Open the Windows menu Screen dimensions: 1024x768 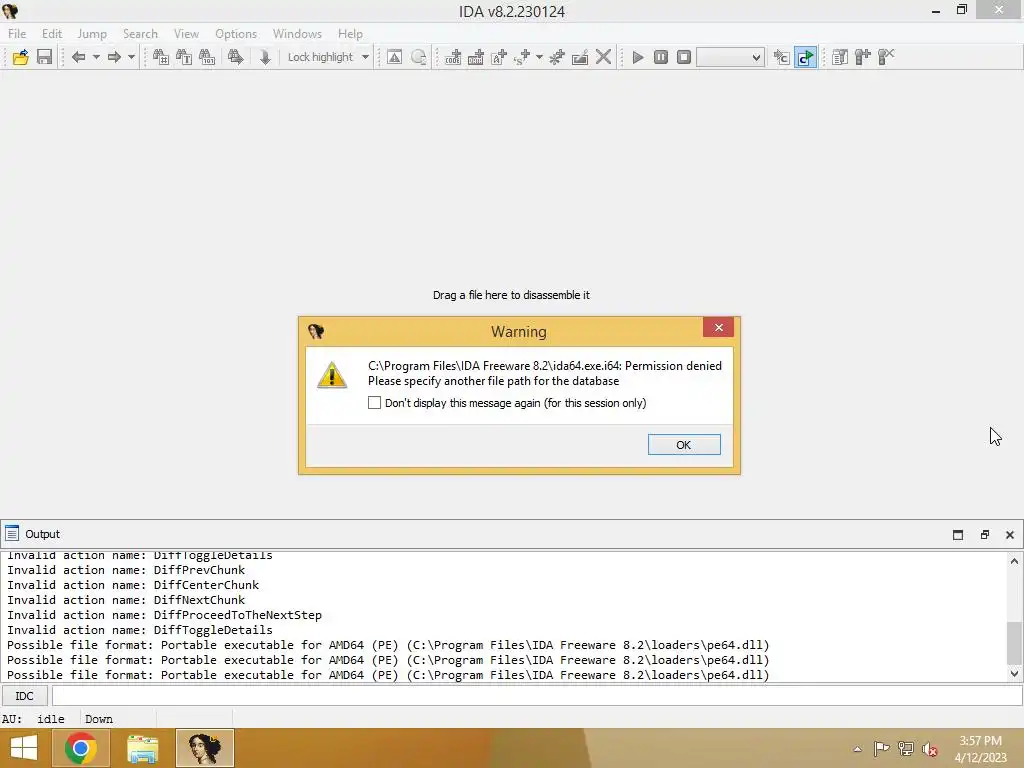click(297, 34)
